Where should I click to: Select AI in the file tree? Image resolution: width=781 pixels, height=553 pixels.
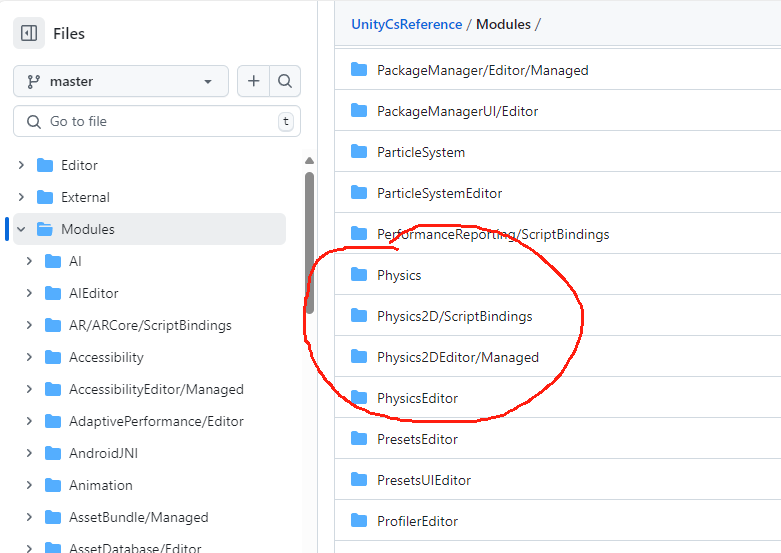pyautogui.click(x=75, y=261)
